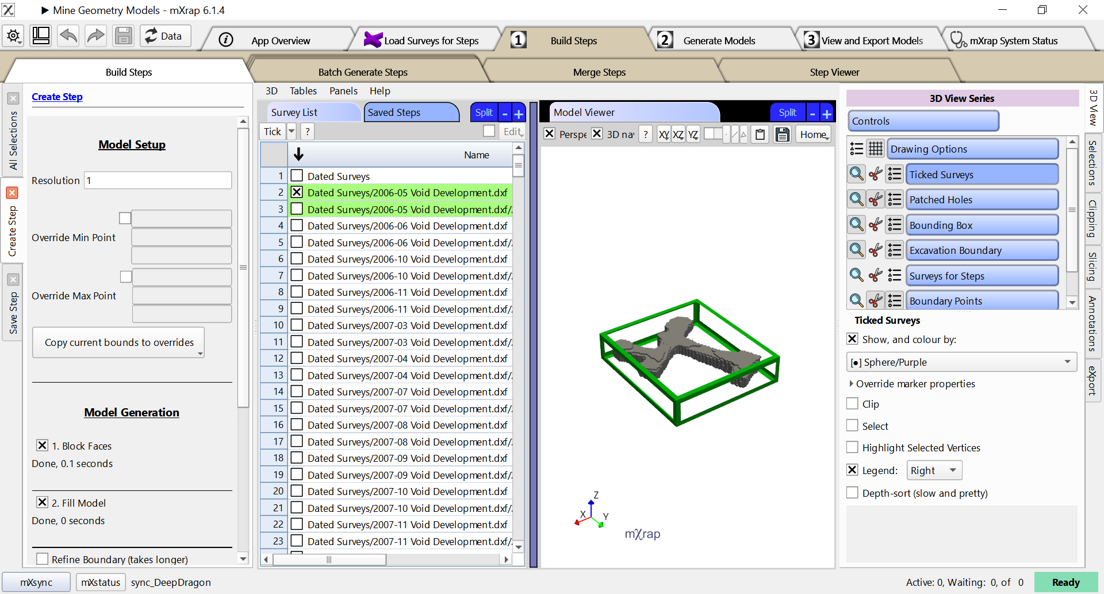Tick checkbox for 2006-06 Void Development.dxf row 4
The width and height of the screenshot is (1104, 594).
click(x=297, y=226)
